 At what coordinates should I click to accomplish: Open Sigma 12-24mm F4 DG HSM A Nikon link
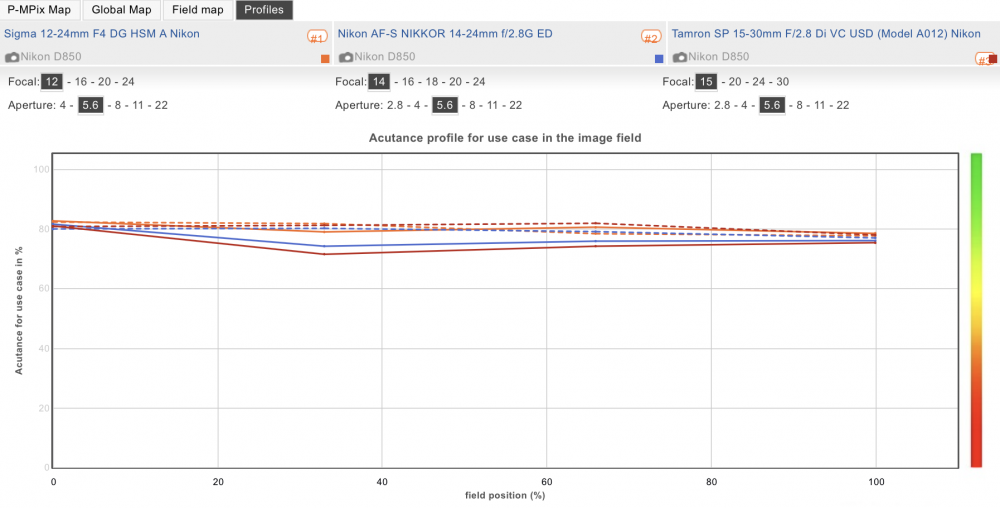pos(102,33)
